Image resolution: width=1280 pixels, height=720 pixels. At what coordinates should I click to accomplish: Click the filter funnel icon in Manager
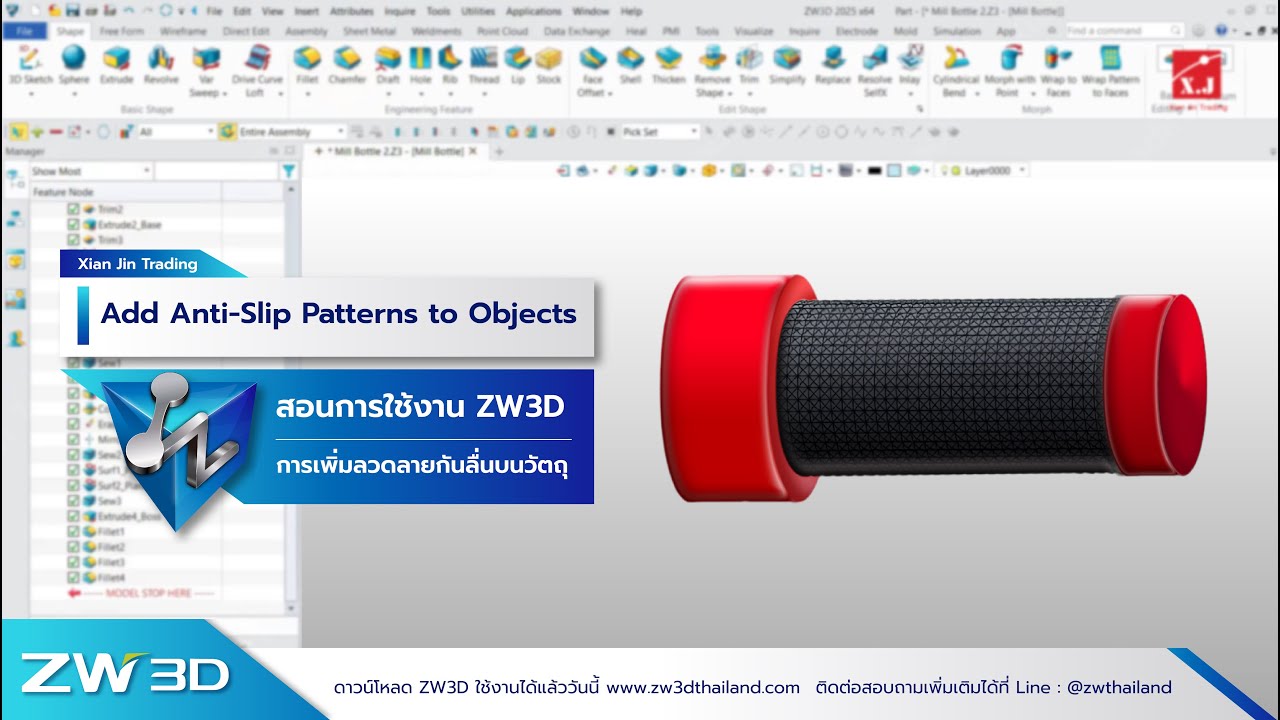[x=288, y=172]
